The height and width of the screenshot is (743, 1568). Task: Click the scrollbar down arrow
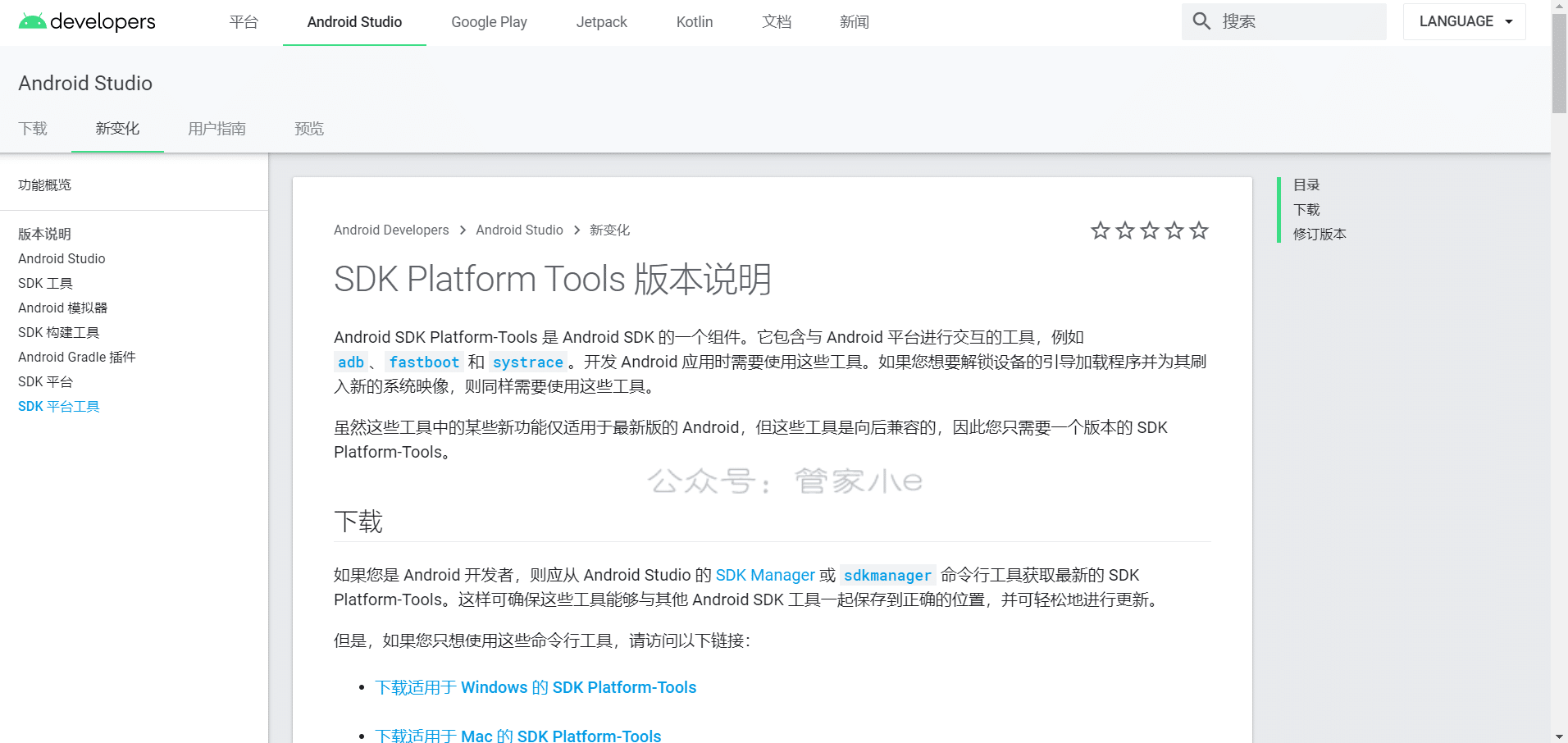click(x=1559, y=736)
